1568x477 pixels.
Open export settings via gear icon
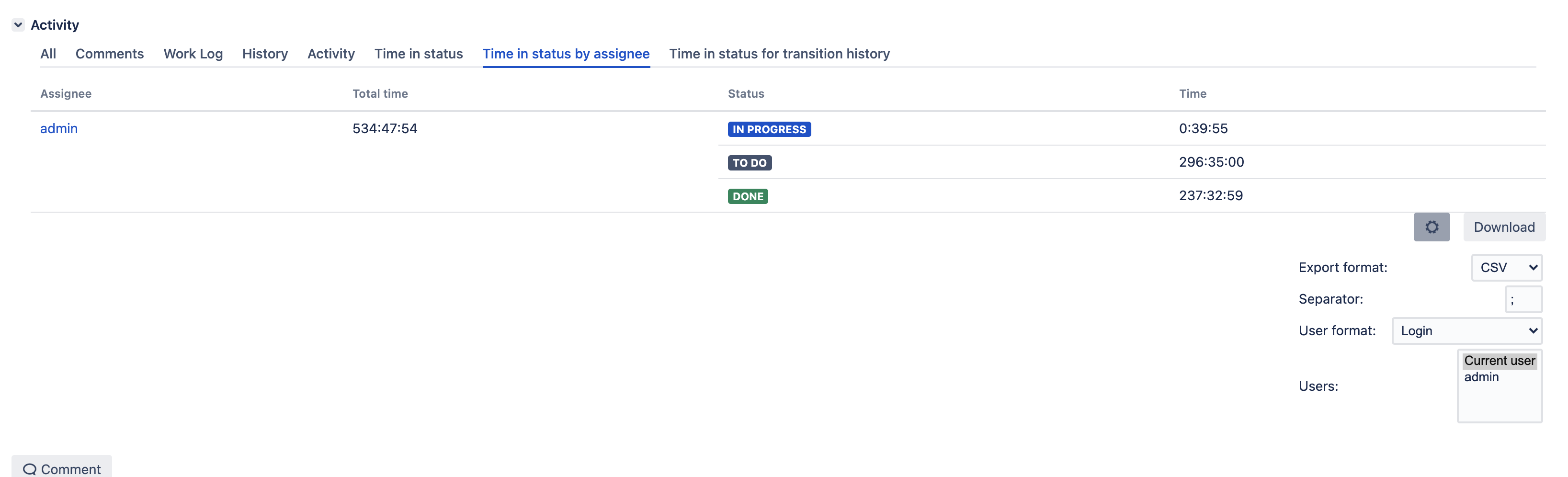tap(1431, 227)
